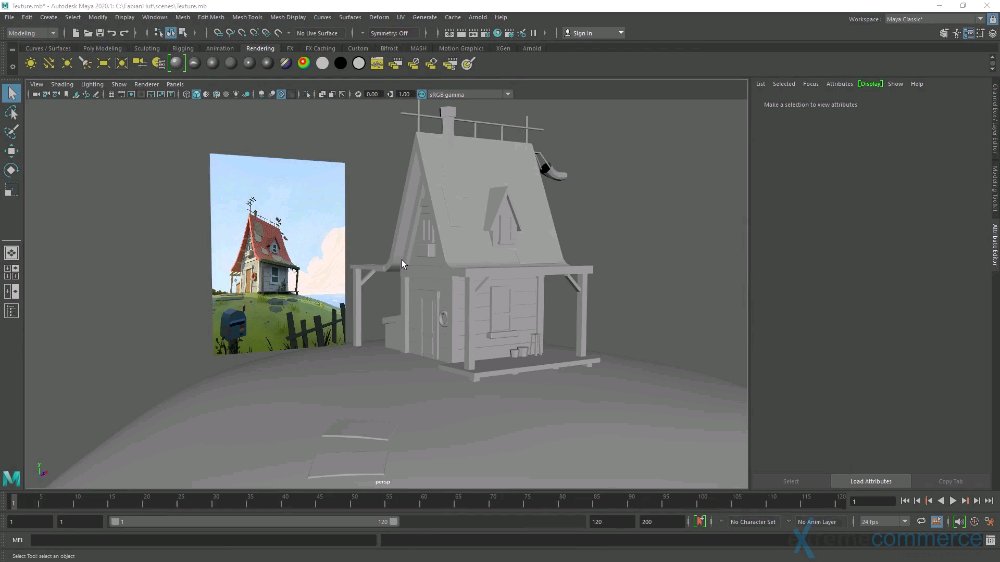Toggle the smooth shade all viewport icon

click(x=196, y=94)
